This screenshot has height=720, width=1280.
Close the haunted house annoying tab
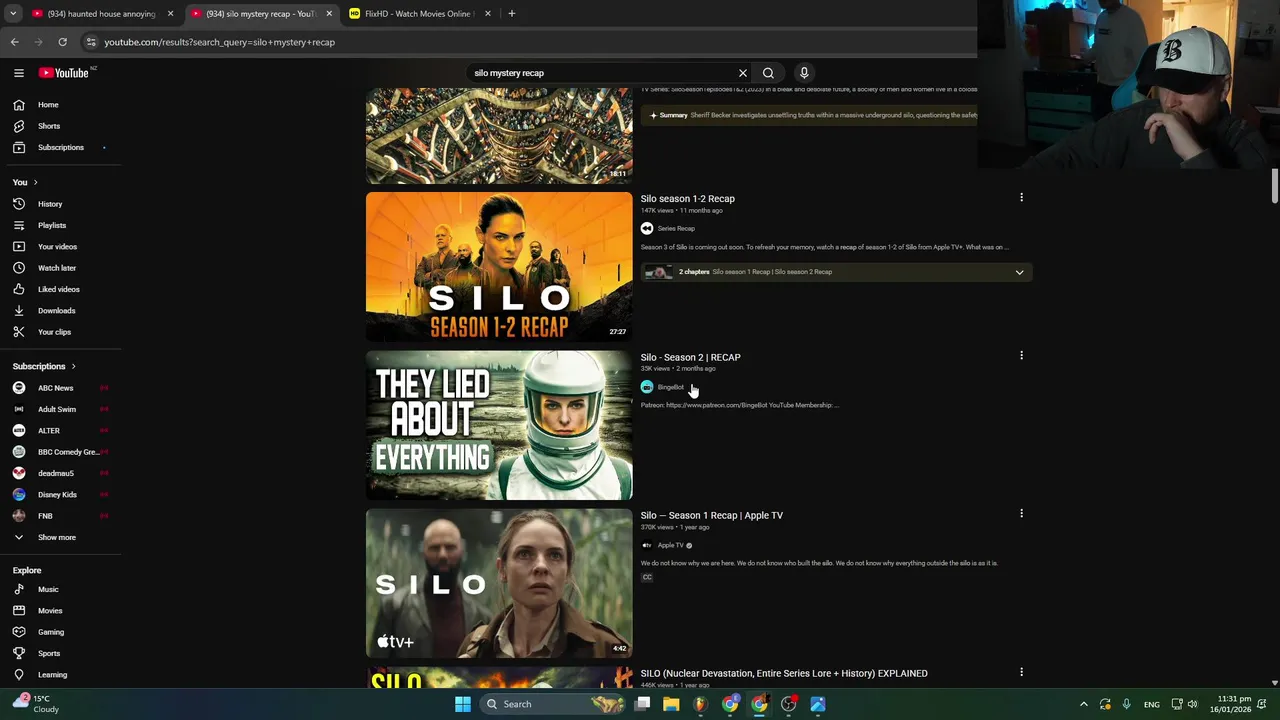[x=170, y=14]
